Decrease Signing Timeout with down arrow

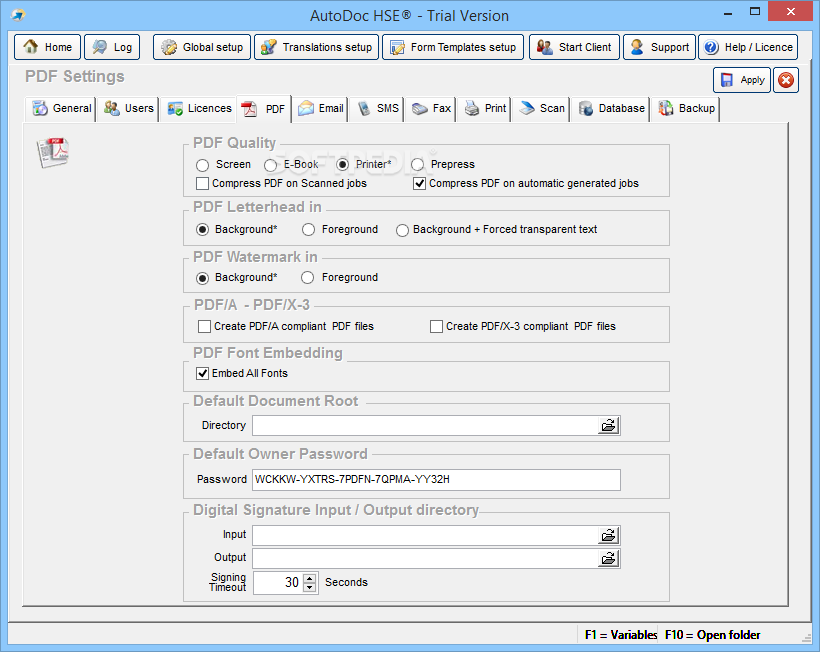click(310, 587)
